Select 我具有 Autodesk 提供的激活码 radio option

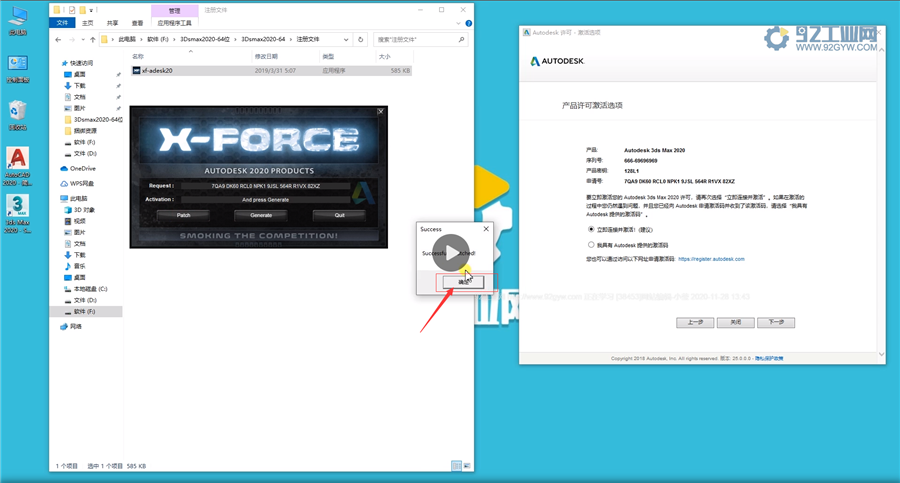coord(591,245)
